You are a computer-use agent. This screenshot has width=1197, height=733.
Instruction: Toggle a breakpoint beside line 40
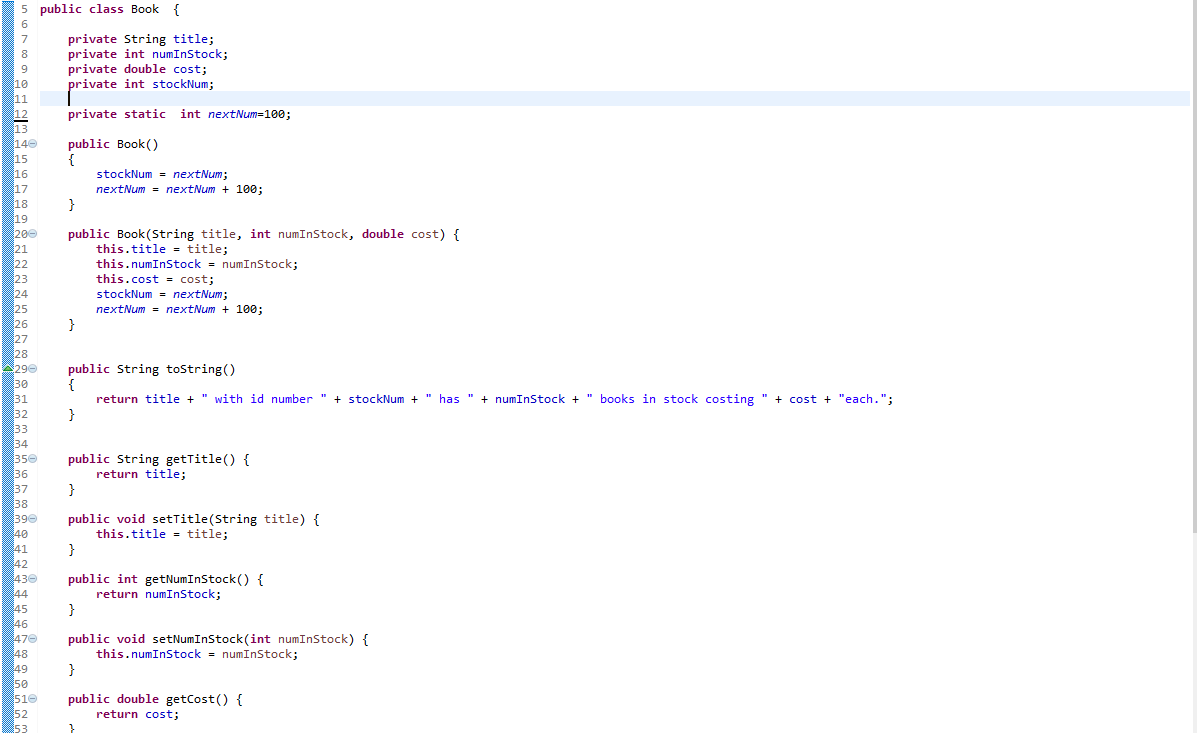point(8,533)
